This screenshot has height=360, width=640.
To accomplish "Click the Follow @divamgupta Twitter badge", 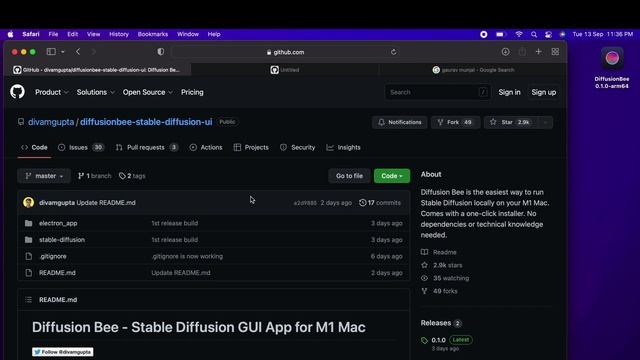I will point(62,352).
